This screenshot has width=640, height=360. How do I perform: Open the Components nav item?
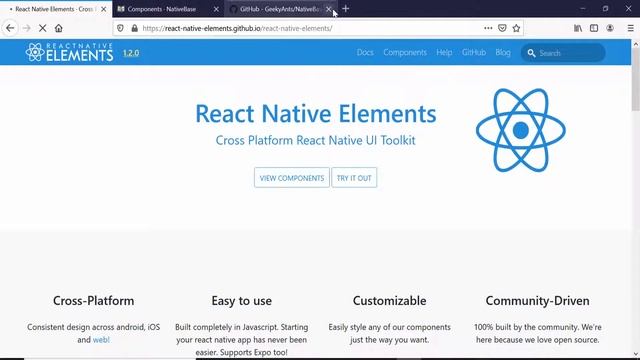coord(405,53)
